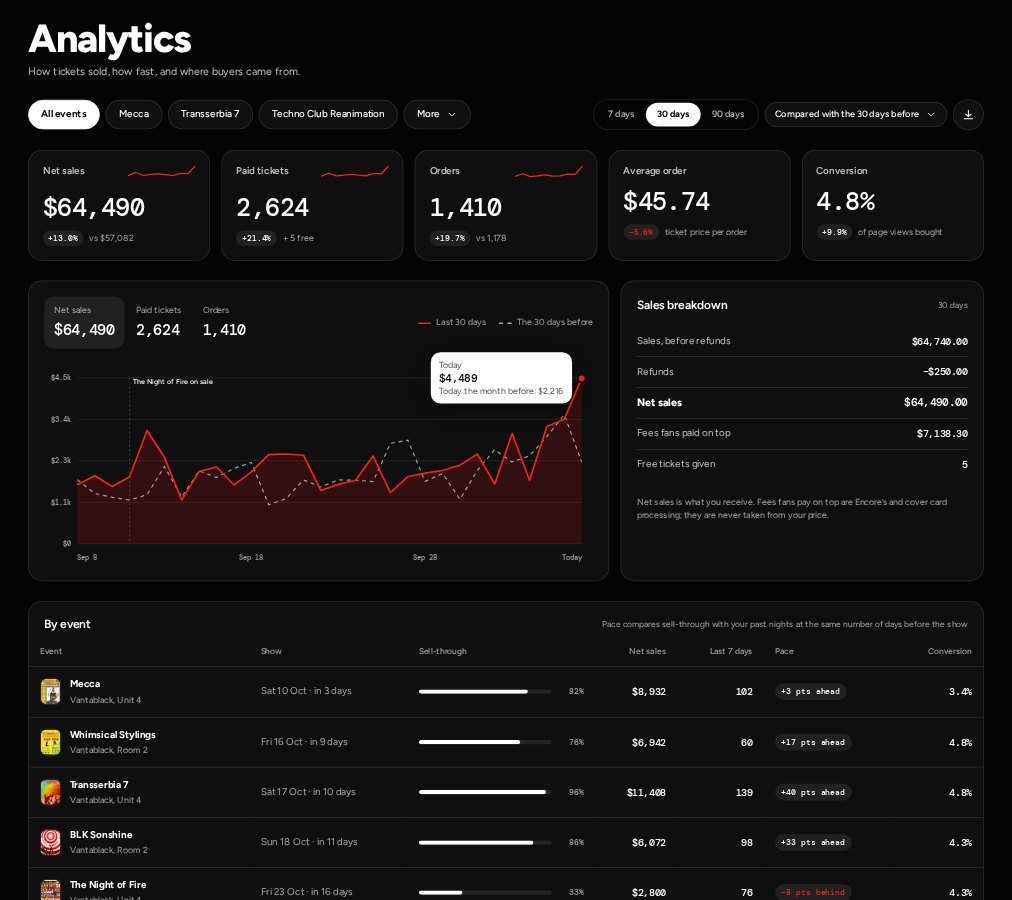
Task: Open the Mecca event thumbnail
Action: point(50,691)
